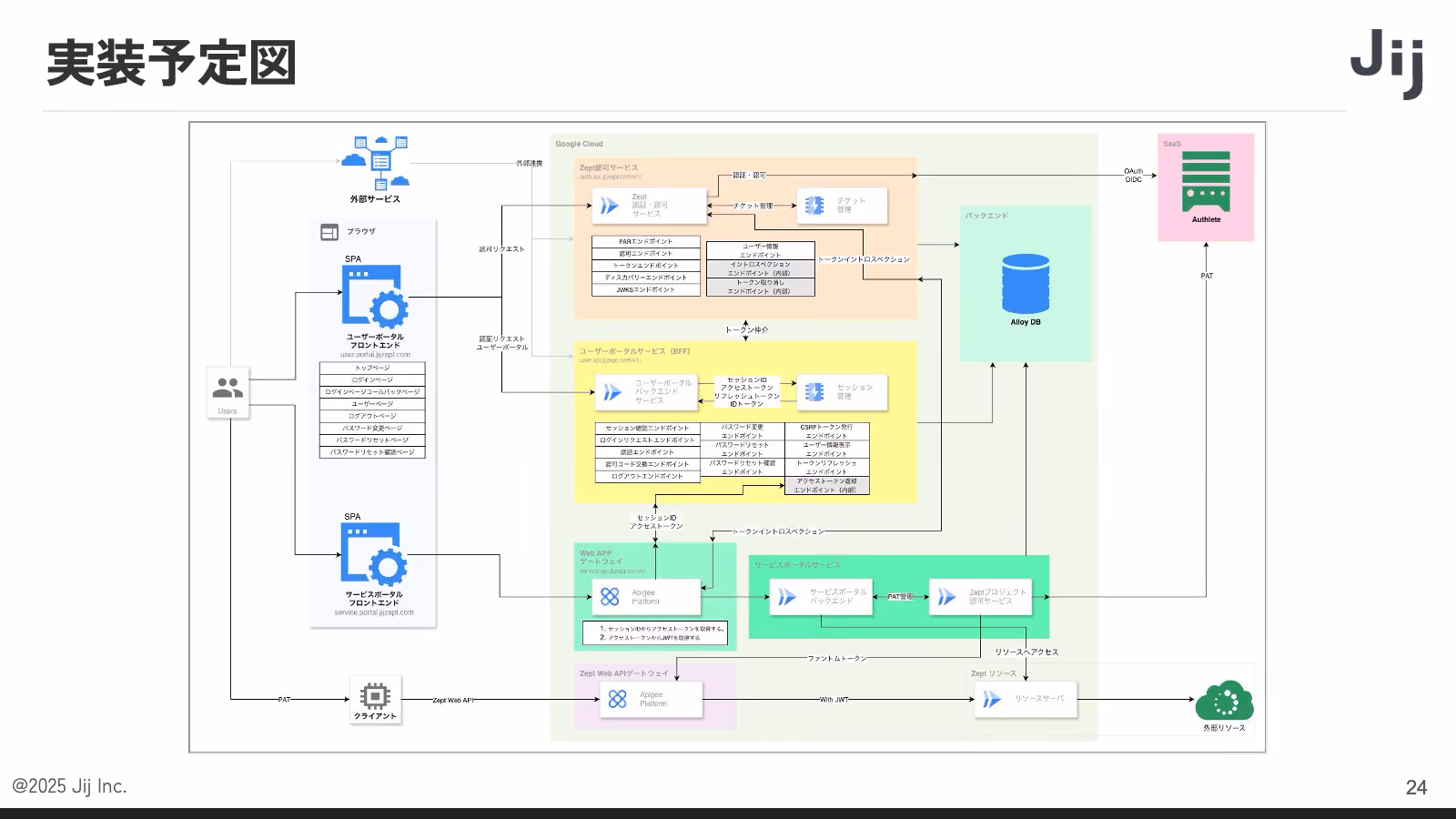1456x819 pixels.
Task: Click the クライアント chip icon
Action: tap(375, 696)
